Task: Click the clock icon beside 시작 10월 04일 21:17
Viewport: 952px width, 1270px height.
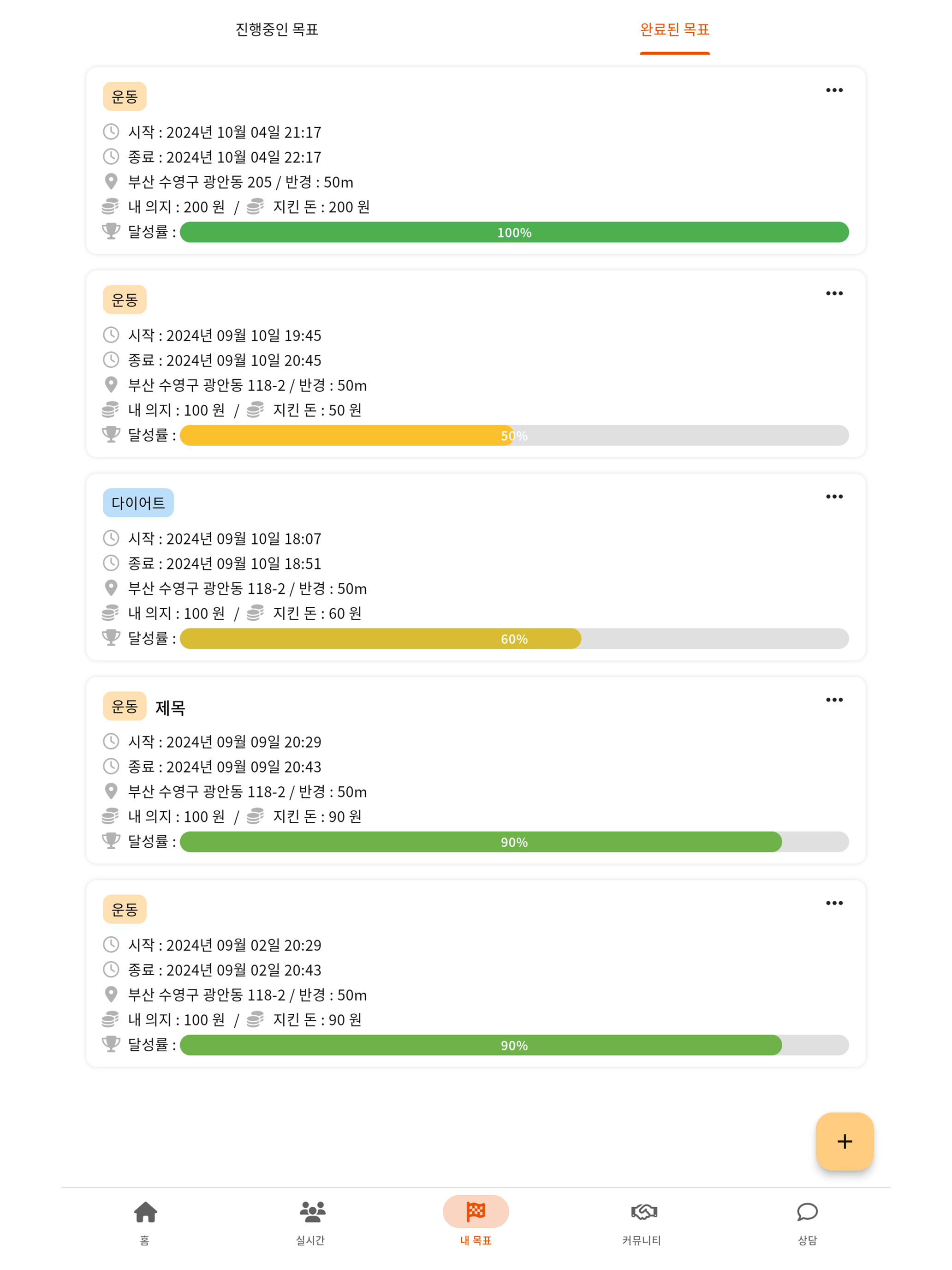Action: (111, 132)
